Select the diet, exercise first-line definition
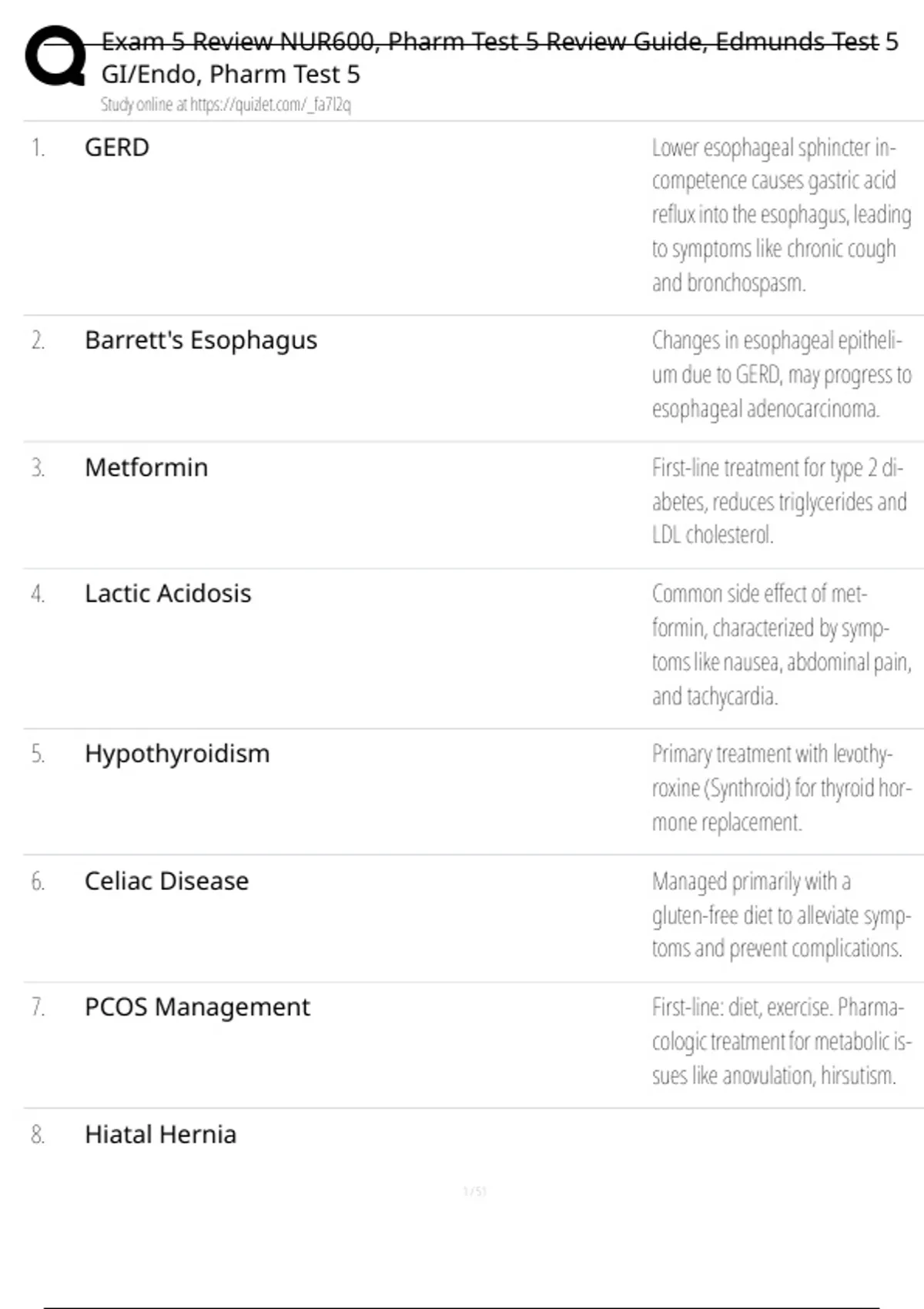The height and width of the screenshot is (1309, 924). pos(781,1041)
